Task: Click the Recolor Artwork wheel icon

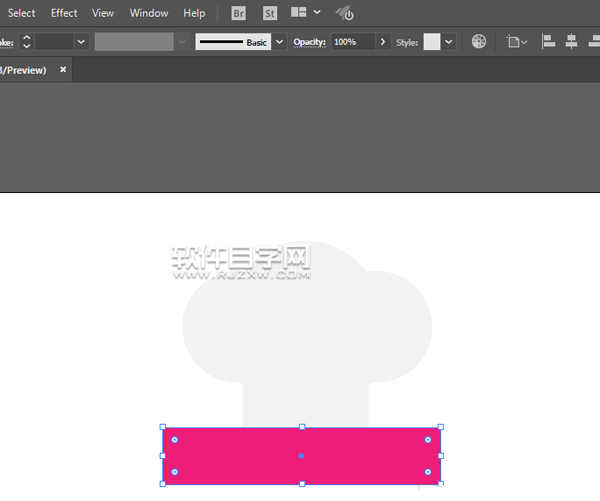Action: pyautogui.click(x=479, y=42)
